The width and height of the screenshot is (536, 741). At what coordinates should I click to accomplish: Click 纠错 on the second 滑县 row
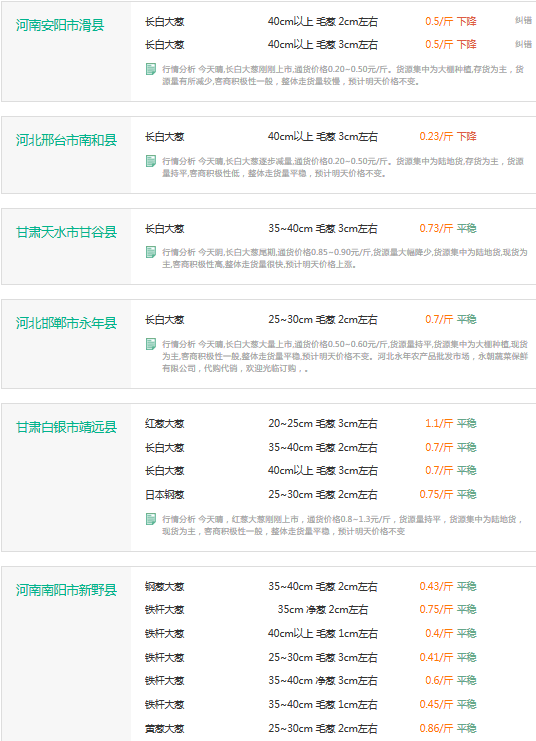[523, 44]
